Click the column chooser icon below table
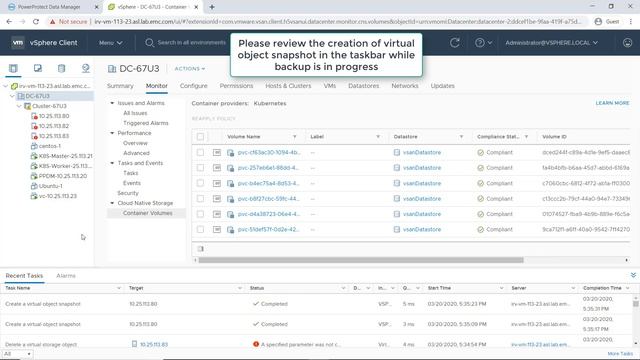 [x=200, y=249]
